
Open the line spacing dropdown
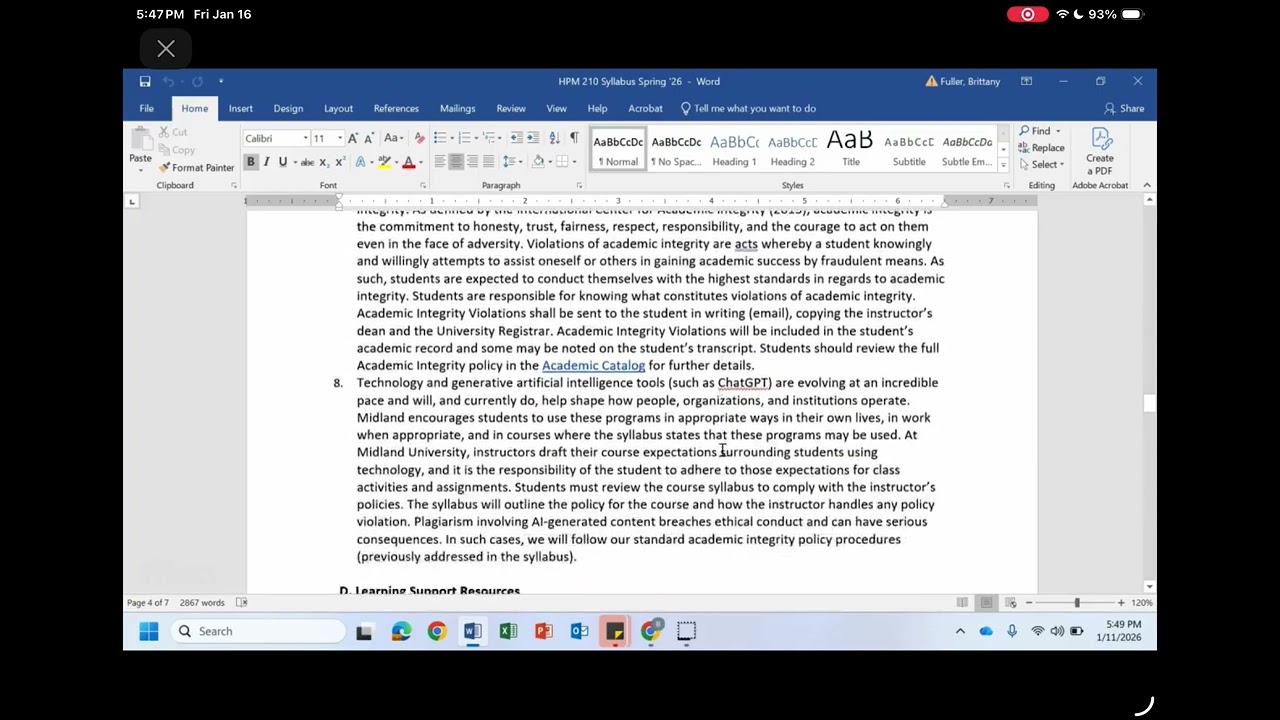coord(513,162)
